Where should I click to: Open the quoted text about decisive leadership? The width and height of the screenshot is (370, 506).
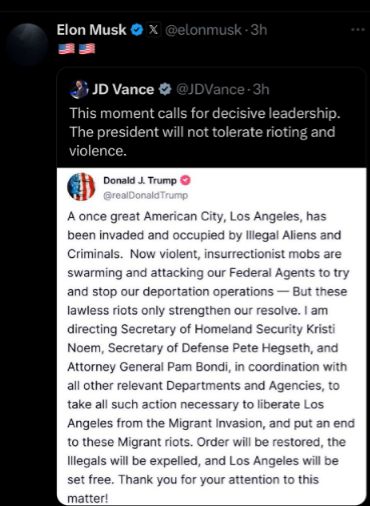pyautogui.click(x=204, y=132)
